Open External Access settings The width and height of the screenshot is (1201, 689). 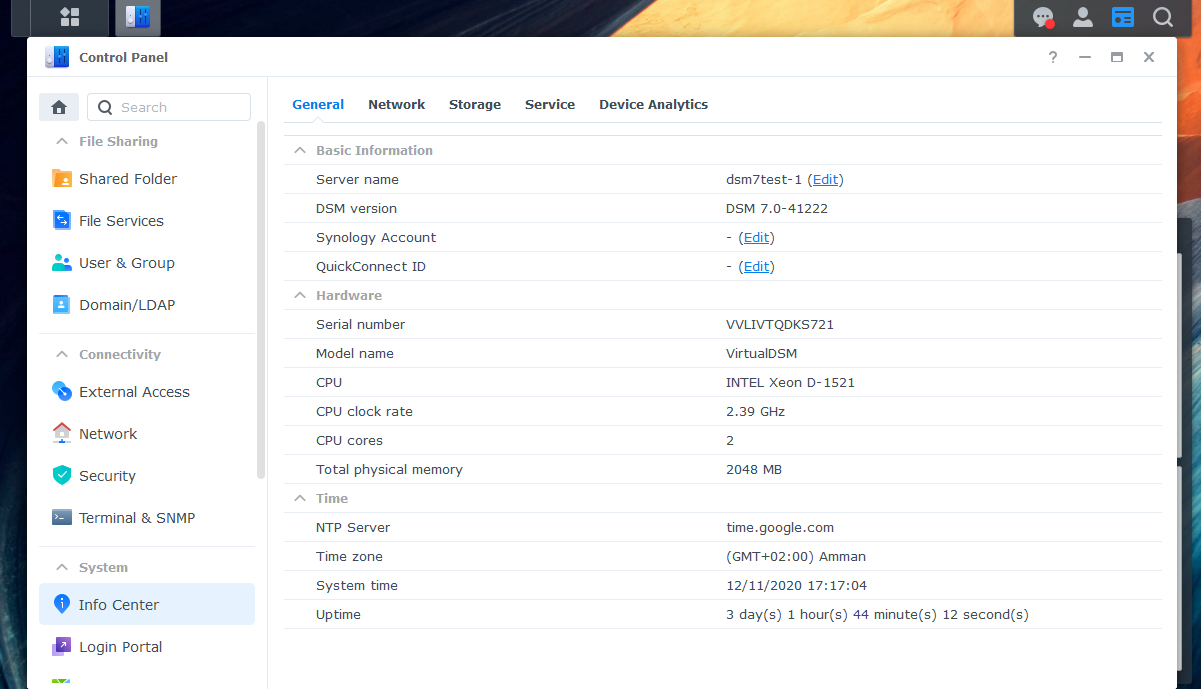147,392
